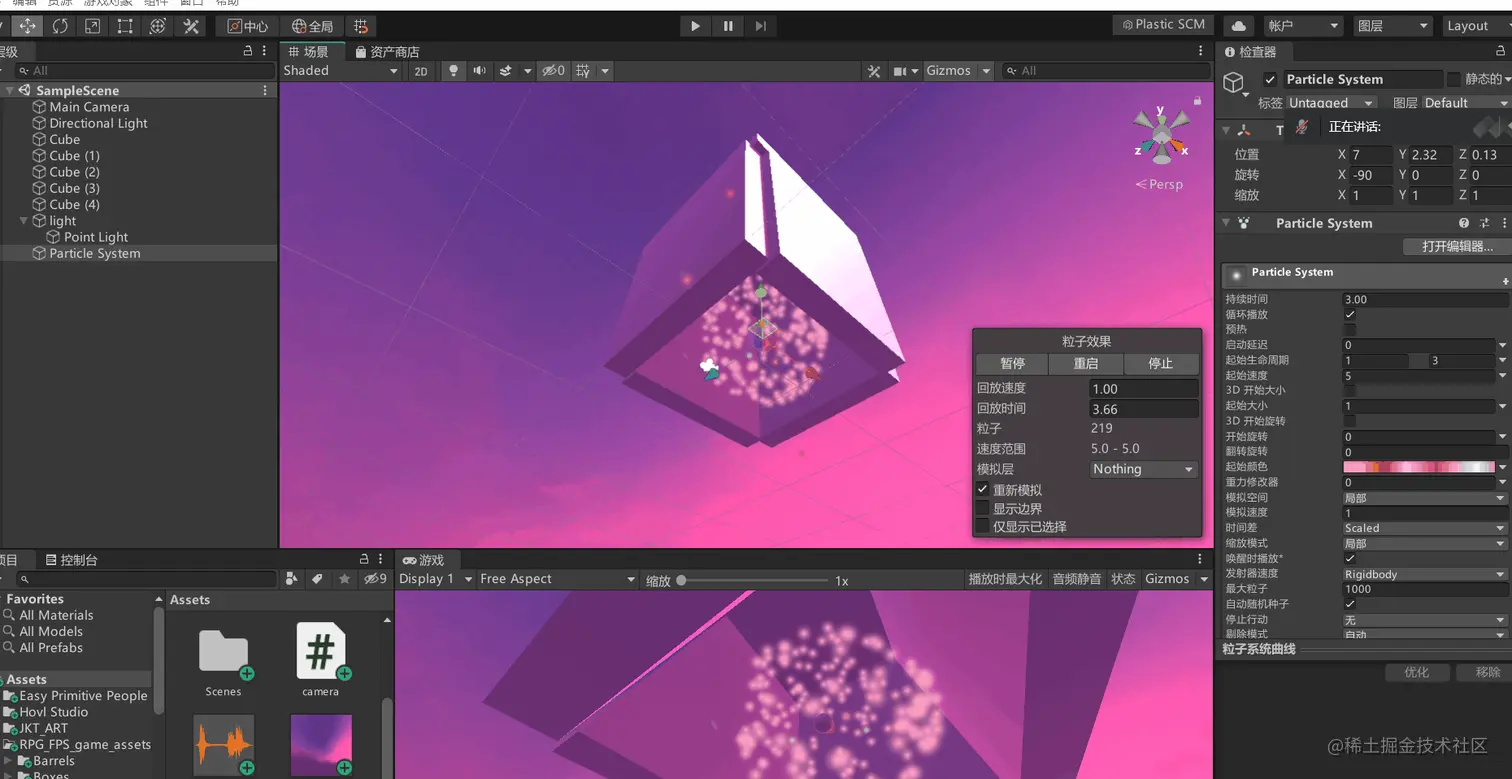Open the Layout dropdown

1476,26
